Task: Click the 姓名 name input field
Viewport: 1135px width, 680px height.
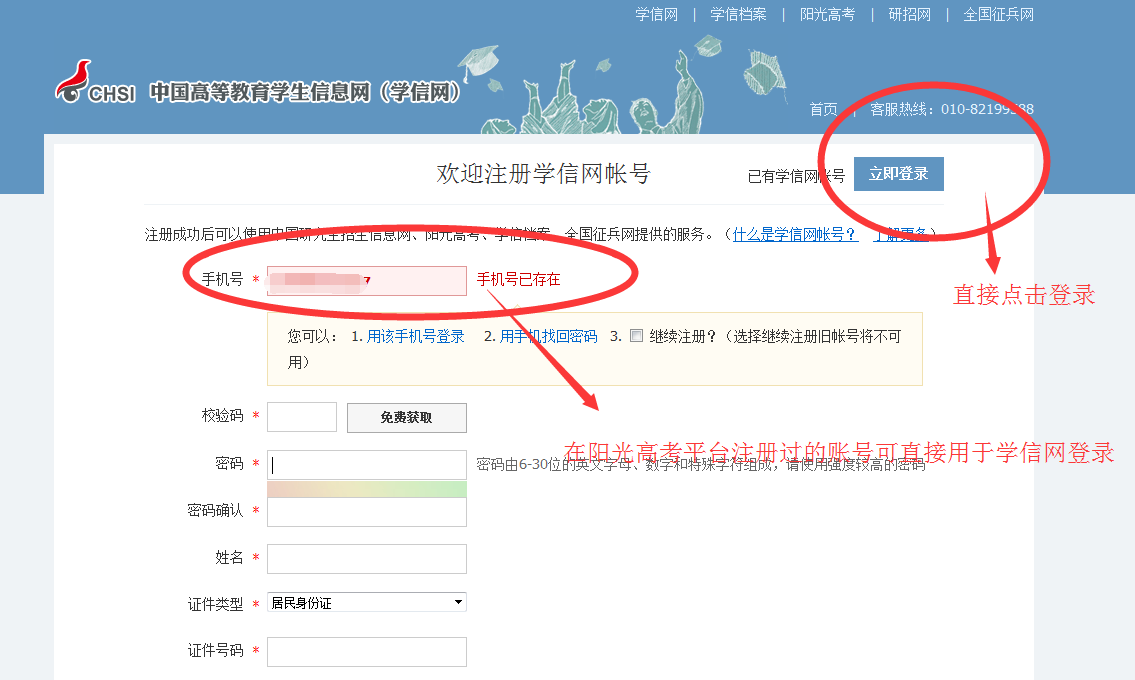Action: [x=367, y=559]
